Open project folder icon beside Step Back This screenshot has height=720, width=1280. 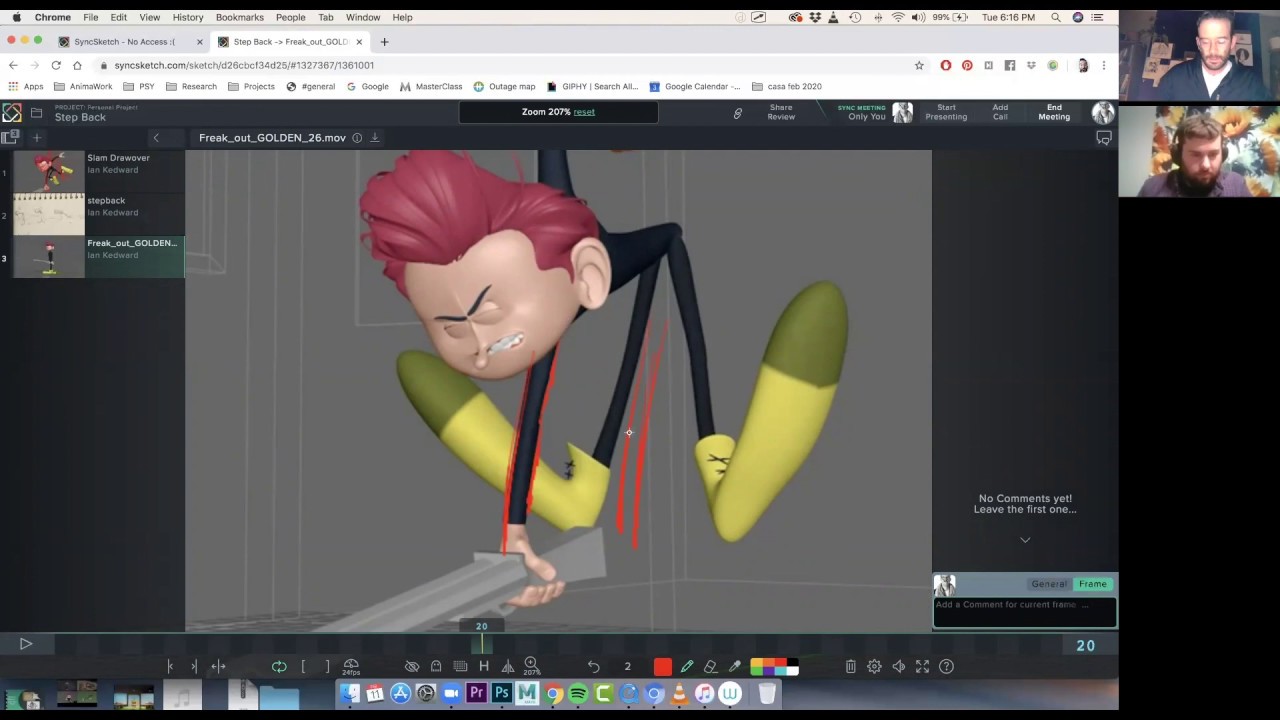click(36, 113)
